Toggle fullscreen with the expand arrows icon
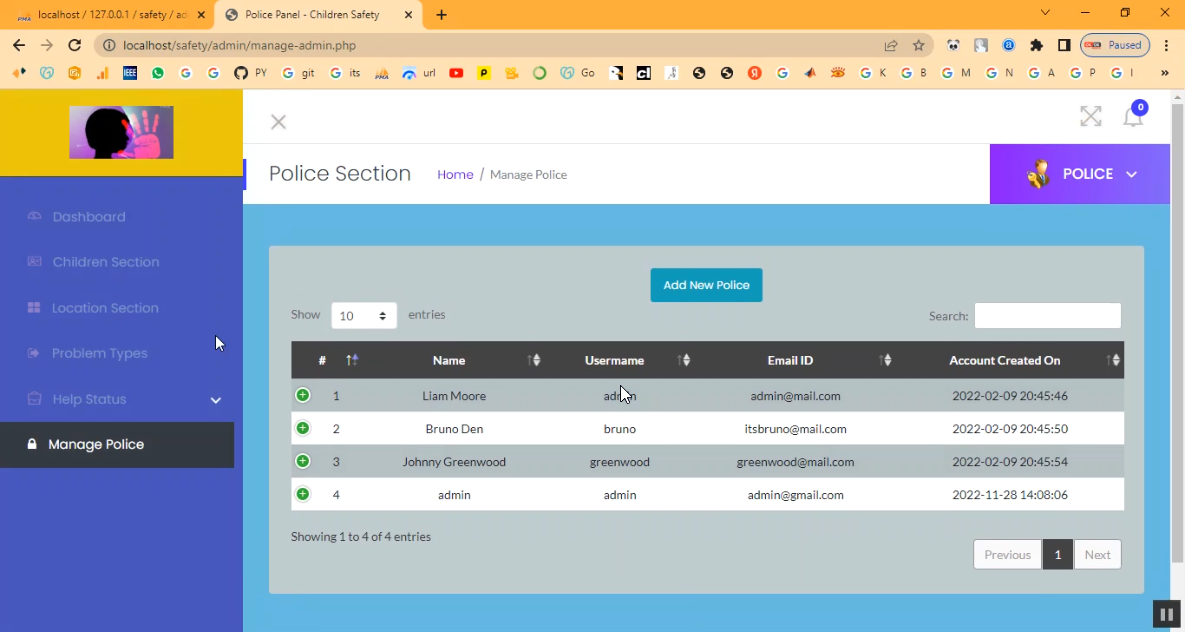This screenshot has width=1185, height=632. click(x=1090, y=117)
